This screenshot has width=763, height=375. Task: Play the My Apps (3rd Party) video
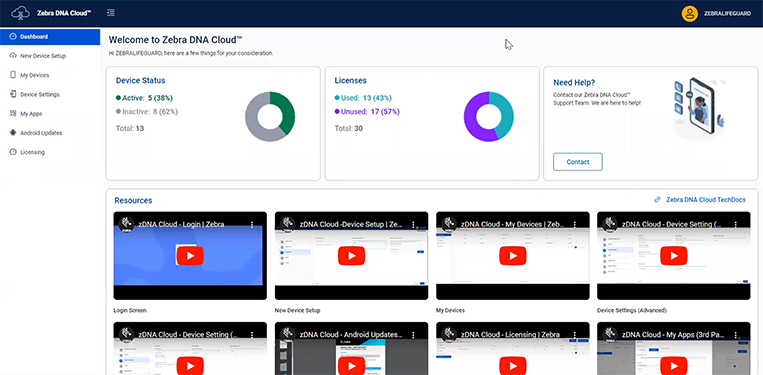pyautogui.click(x=673, y=366)
